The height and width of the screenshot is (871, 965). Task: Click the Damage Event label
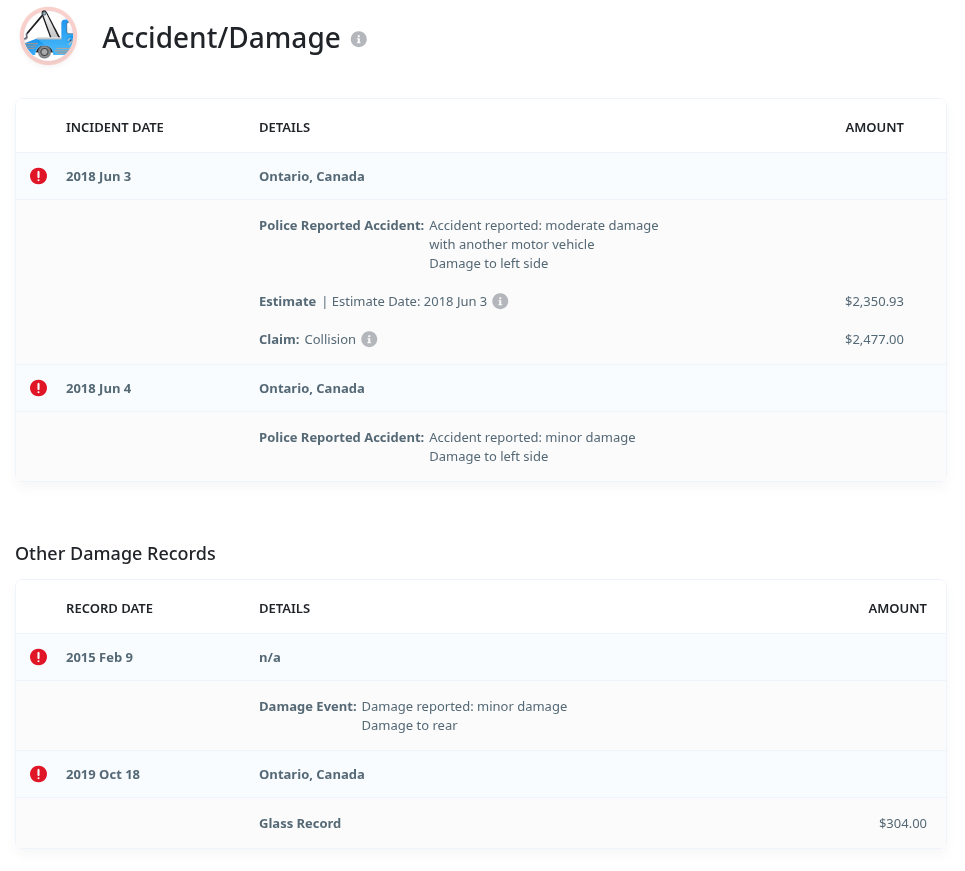307,707
